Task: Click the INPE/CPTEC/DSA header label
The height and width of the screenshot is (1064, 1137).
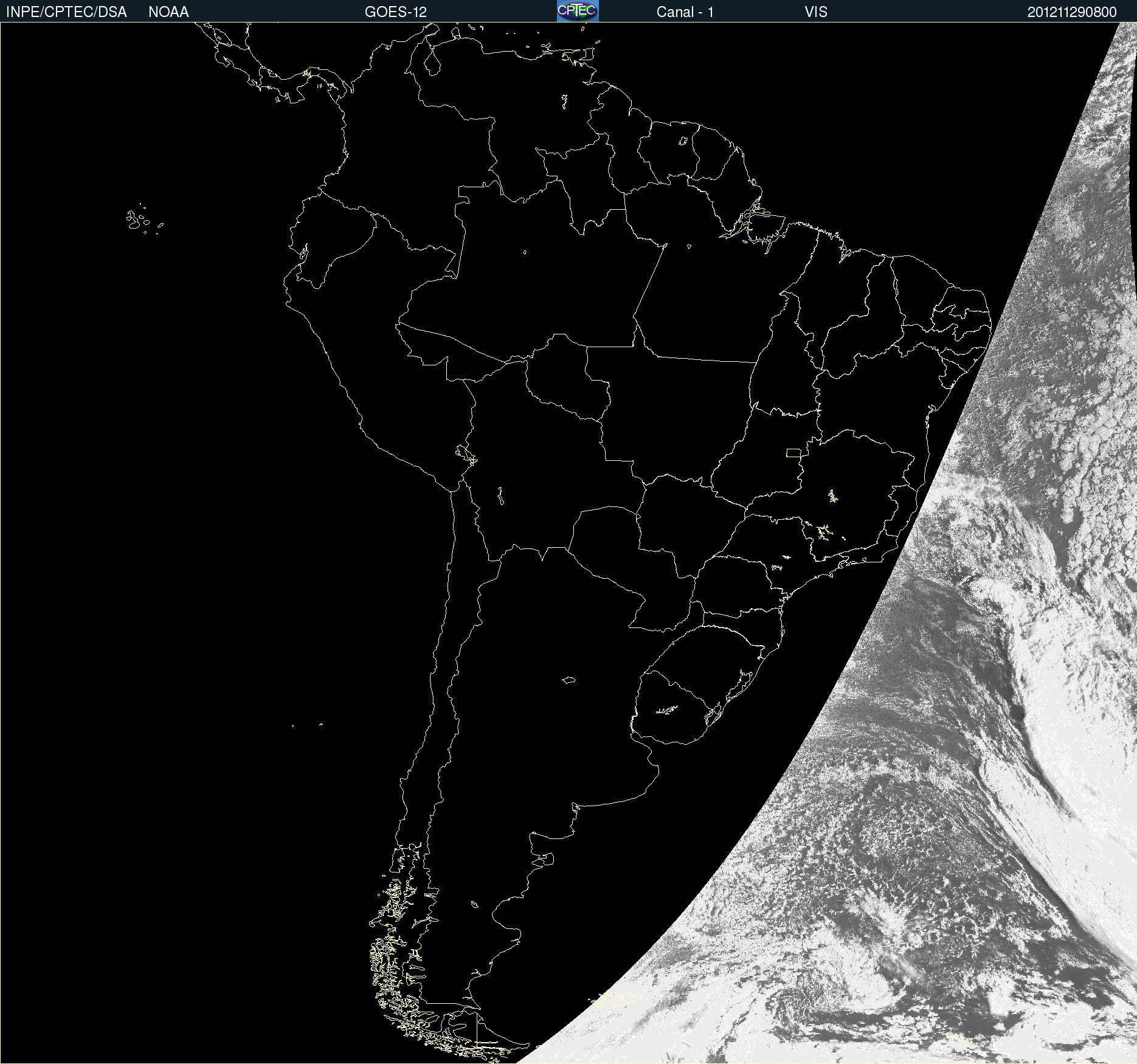Action: pos(66,12)
